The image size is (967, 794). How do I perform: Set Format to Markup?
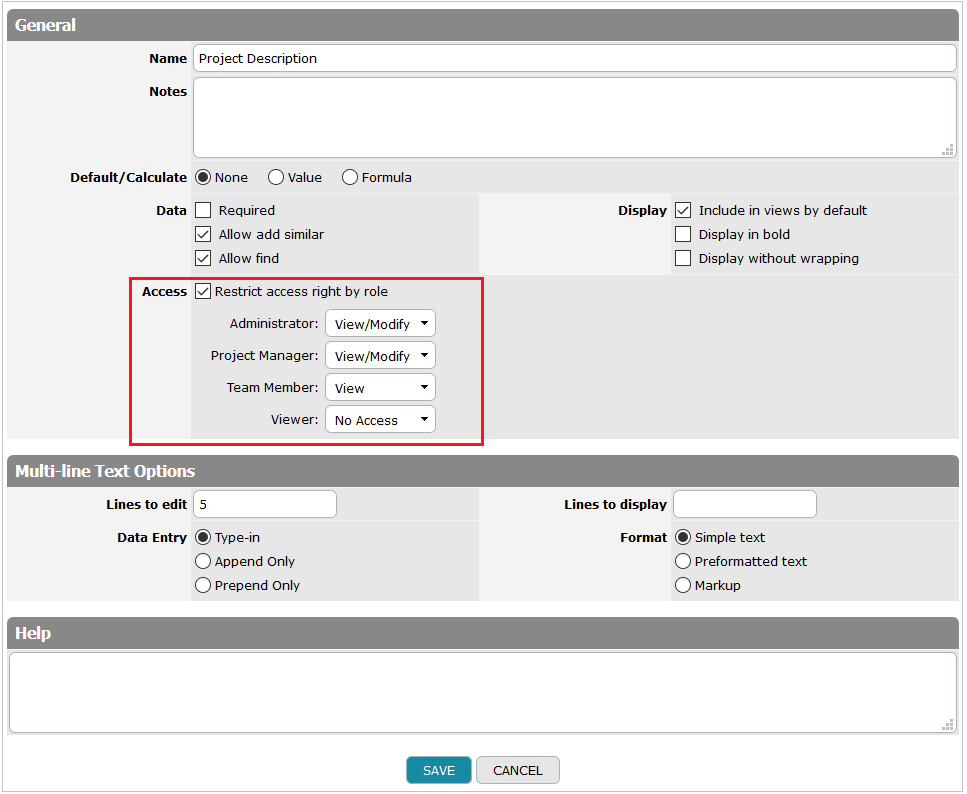[x=682, y=585]
